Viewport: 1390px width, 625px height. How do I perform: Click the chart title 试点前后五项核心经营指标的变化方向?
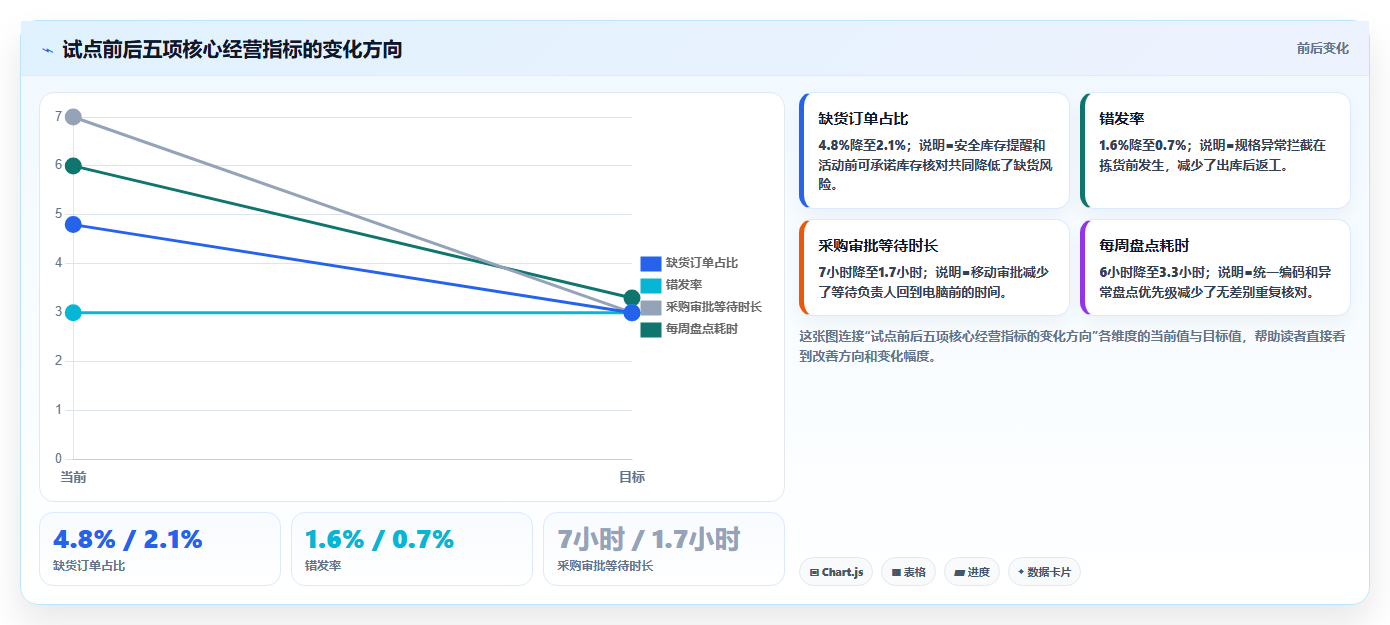tap(232, 49)
